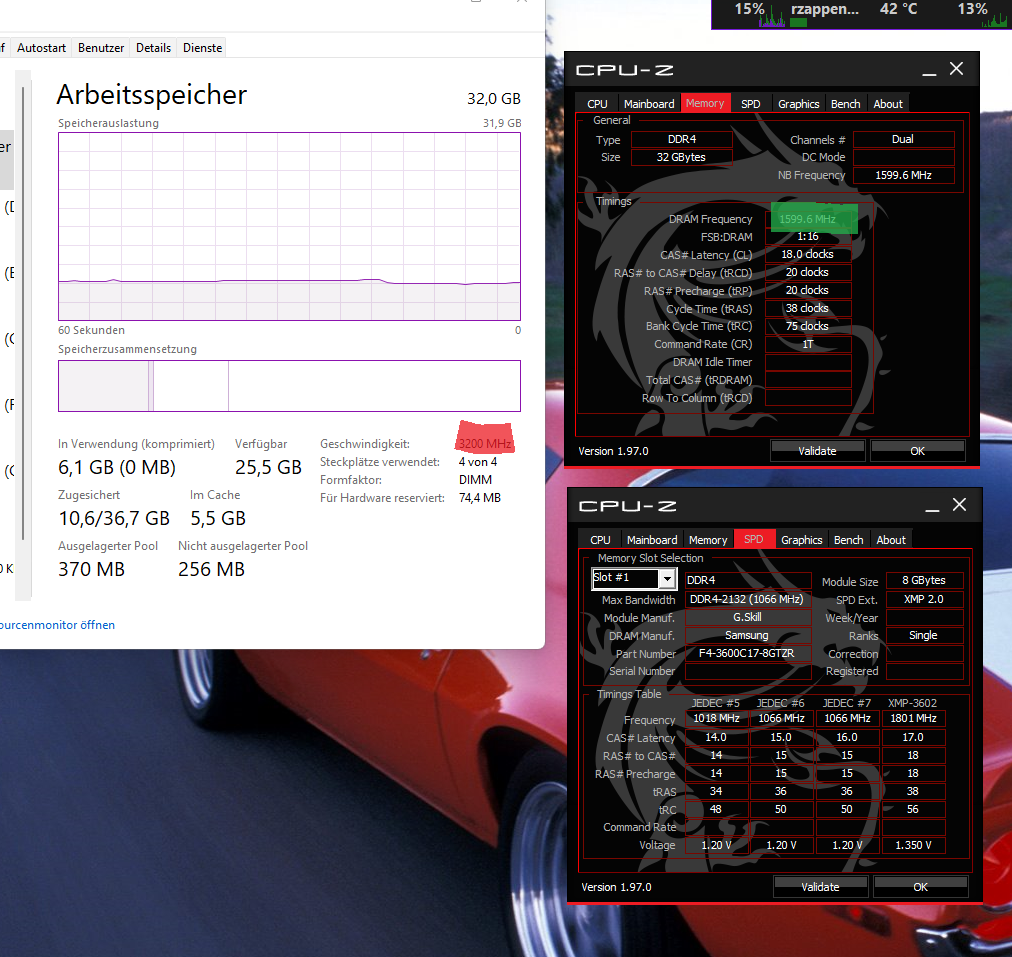Click the Size 32 GBytes field
Image resolution: width=1012 pixels, height=957 pixels.
682,157
